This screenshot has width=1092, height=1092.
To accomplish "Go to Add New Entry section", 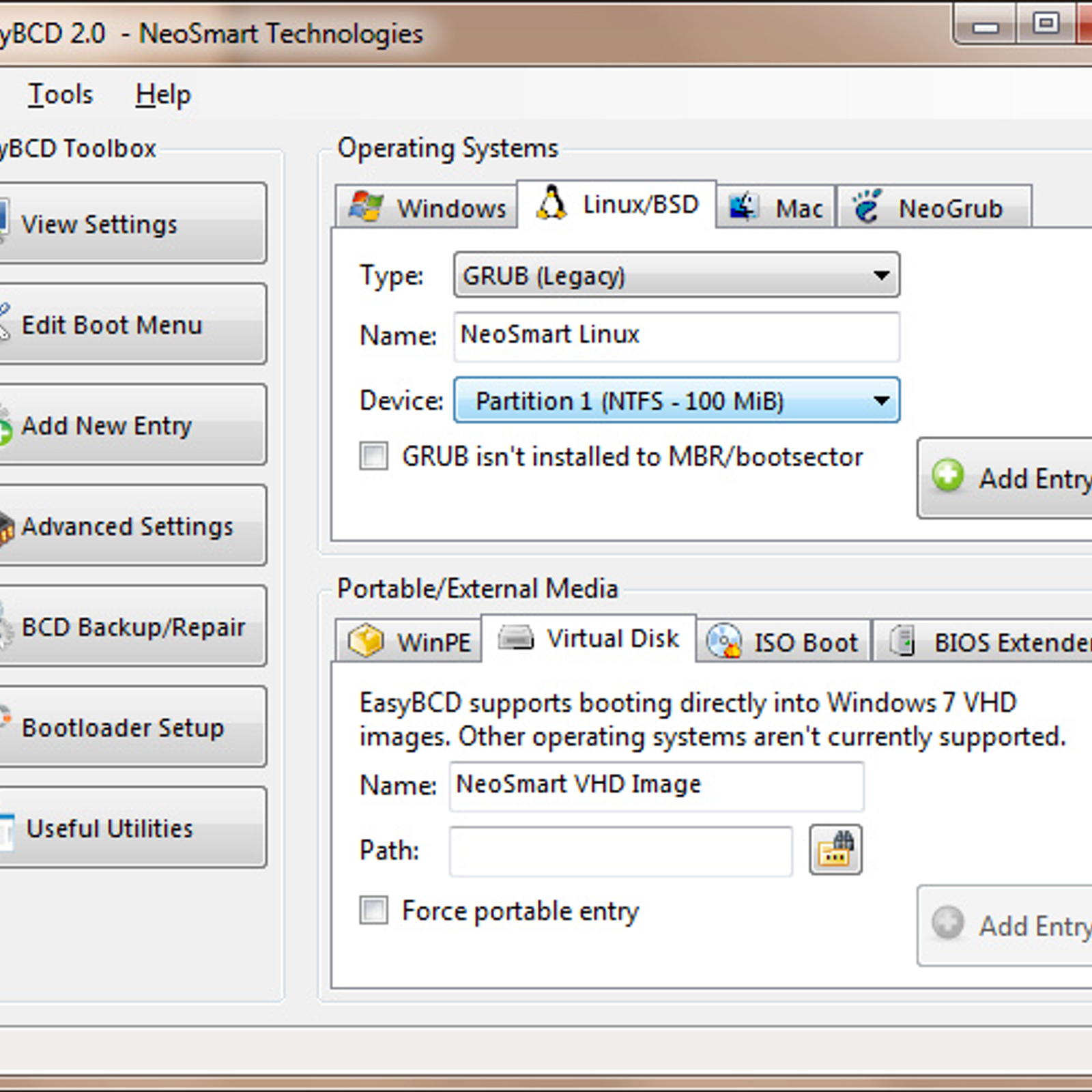I will click(x=132, y=425).
